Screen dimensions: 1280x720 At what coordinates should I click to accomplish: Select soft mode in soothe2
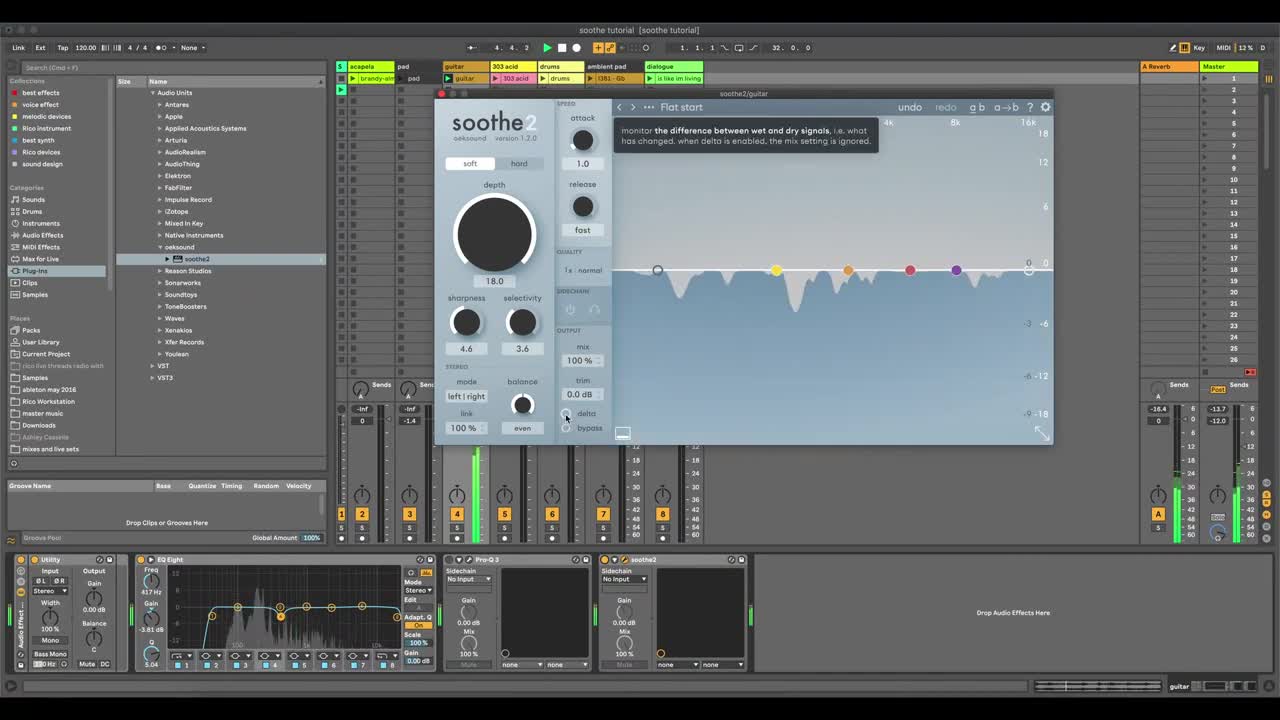point(470,164)
